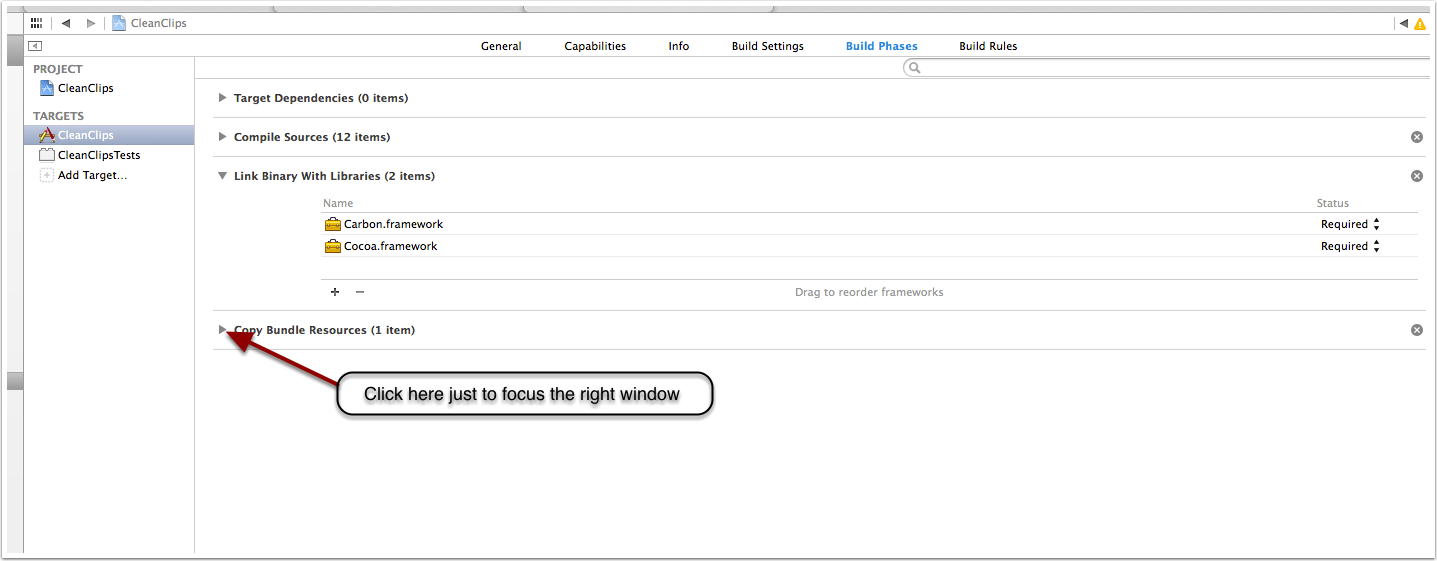Switch to the Capabilities tab
The width and height of the screenshot is (1437, 561).
click(595, 46)
